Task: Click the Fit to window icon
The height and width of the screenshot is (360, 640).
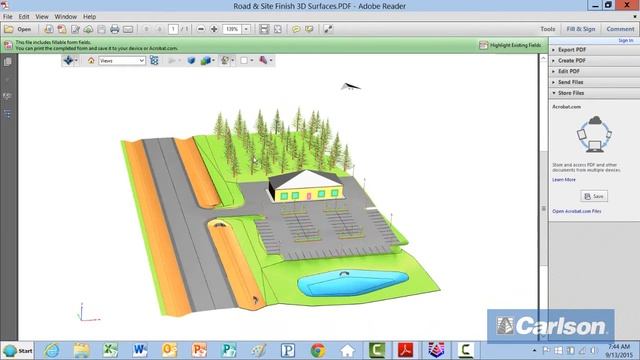Action: coord(278,29)
